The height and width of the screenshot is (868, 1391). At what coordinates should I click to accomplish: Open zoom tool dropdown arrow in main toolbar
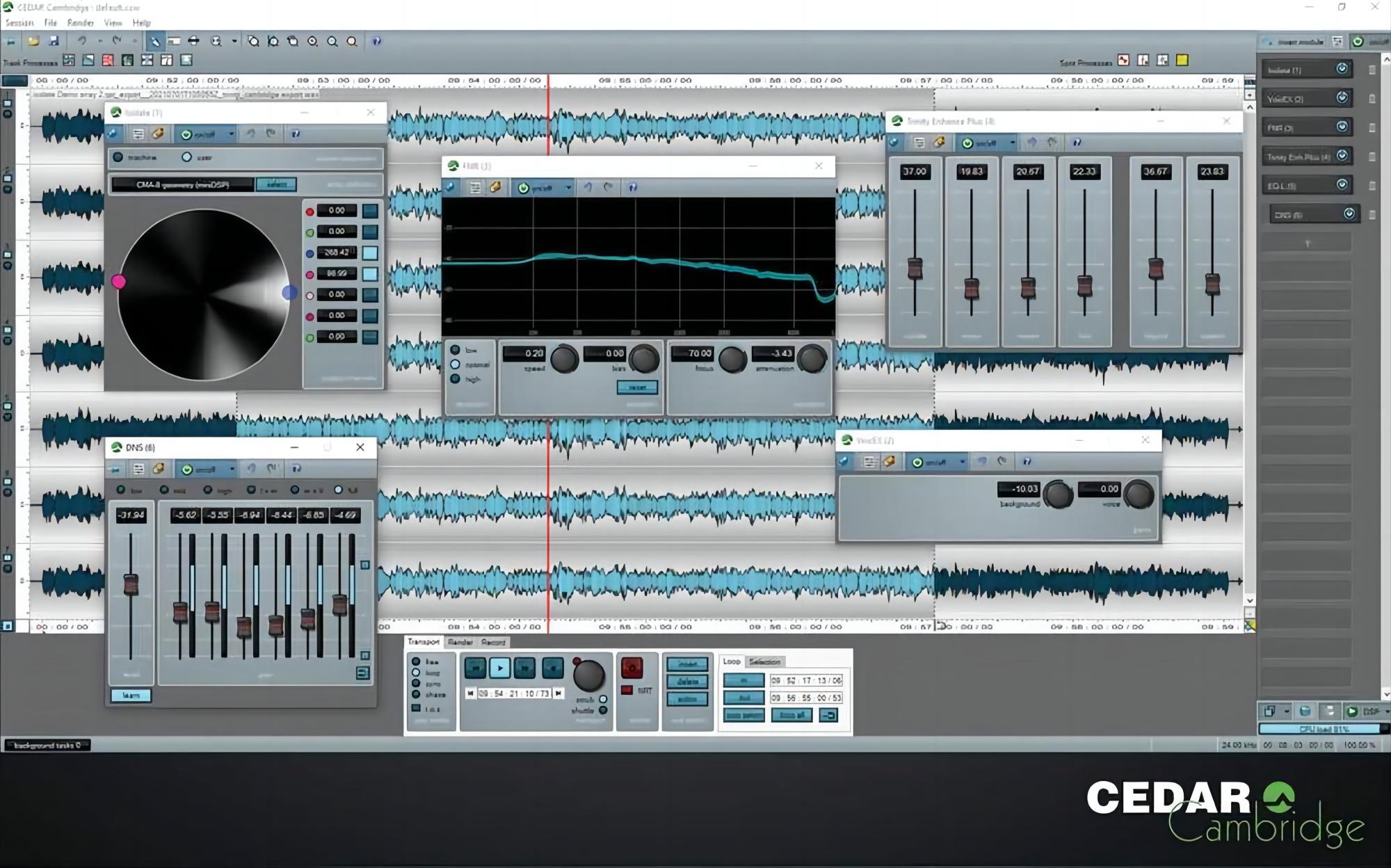234,41
